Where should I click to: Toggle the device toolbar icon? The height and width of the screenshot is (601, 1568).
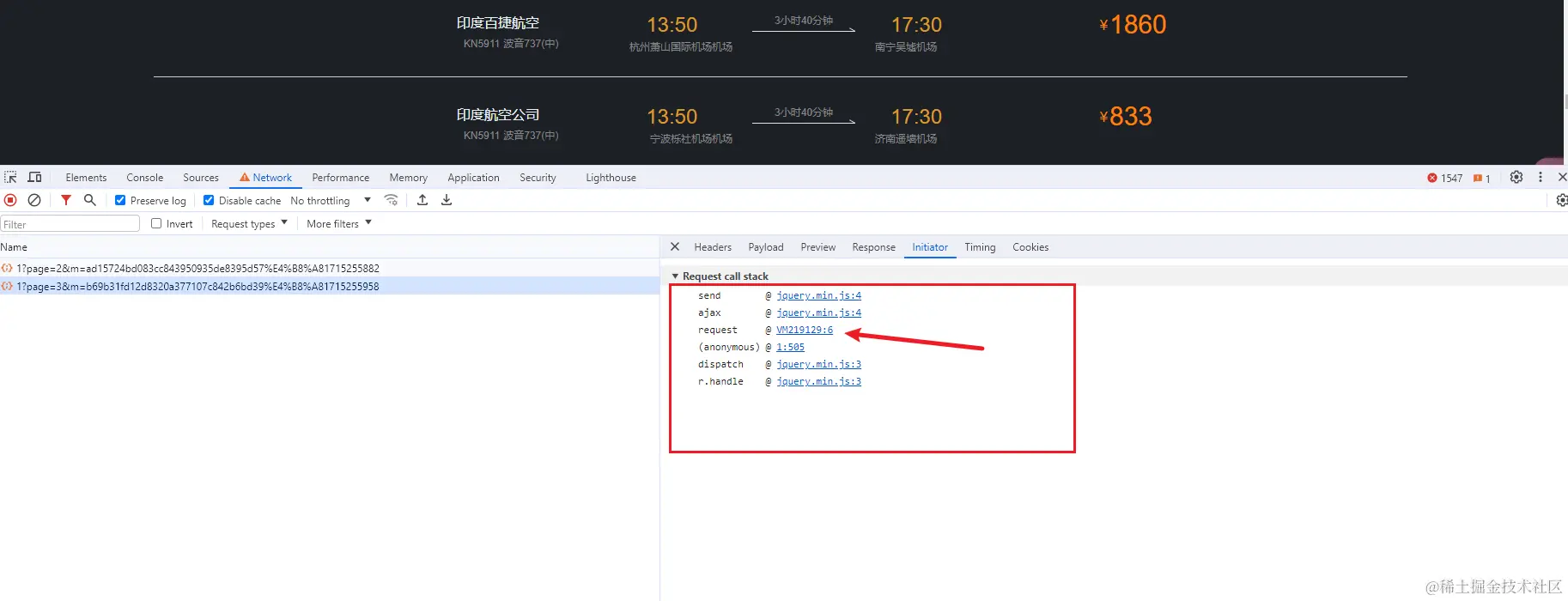click(x=34, y=177)
